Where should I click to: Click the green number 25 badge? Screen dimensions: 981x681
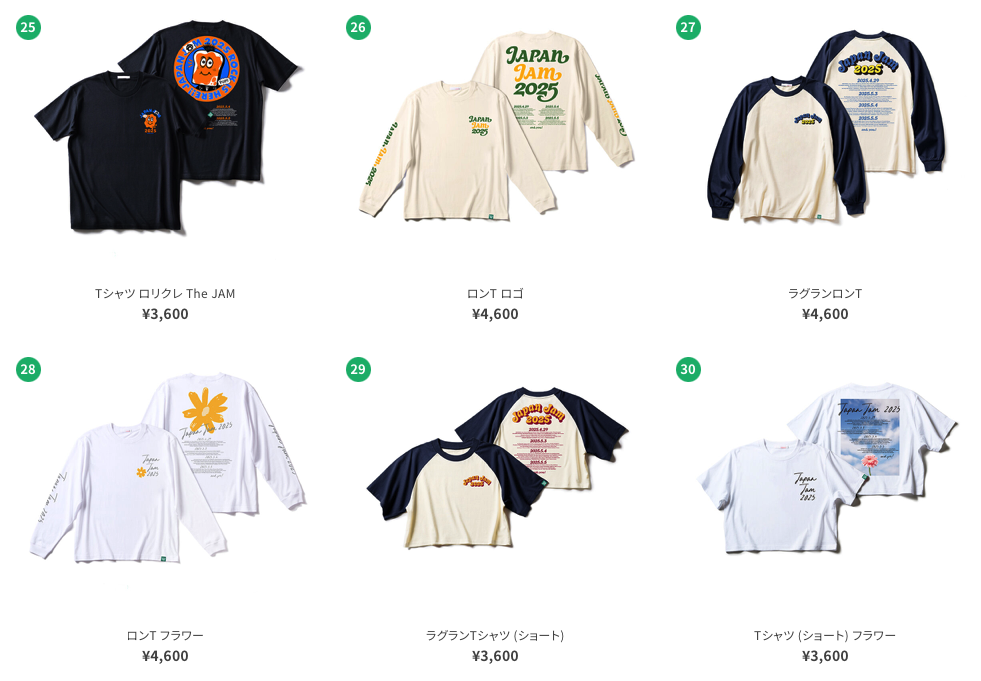click(x=28, y=27)
